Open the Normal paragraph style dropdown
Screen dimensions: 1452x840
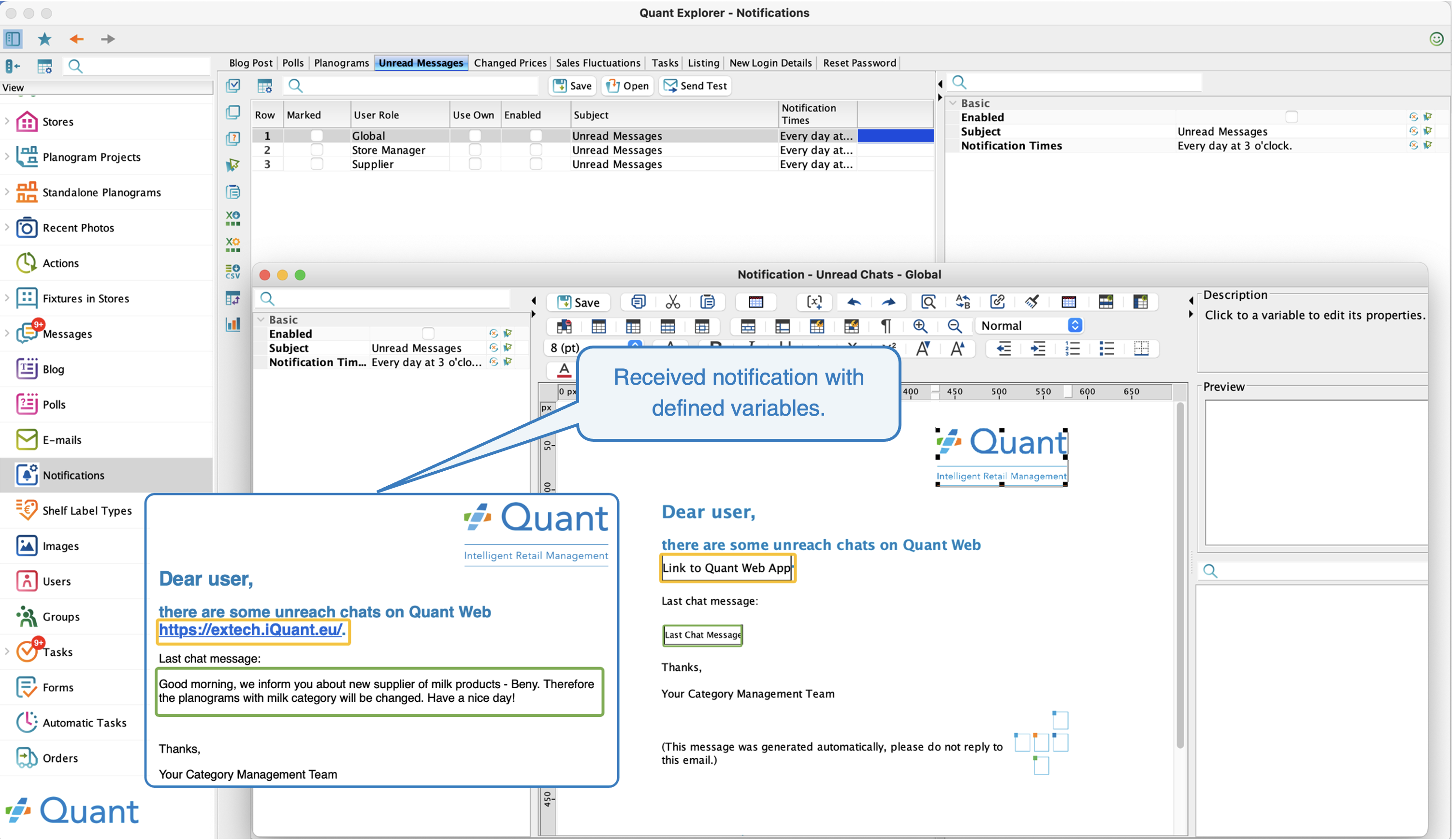point(1030,326)
